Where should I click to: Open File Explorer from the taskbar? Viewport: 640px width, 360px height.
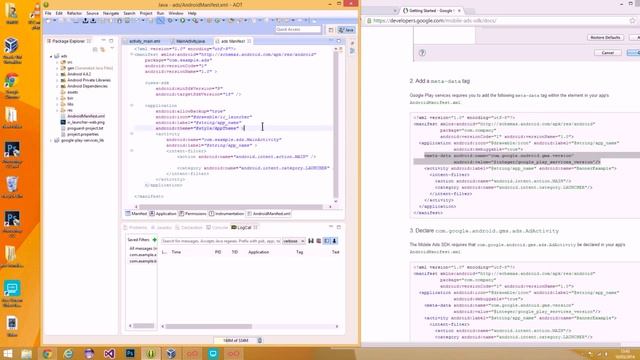click(x=27, y=353)
